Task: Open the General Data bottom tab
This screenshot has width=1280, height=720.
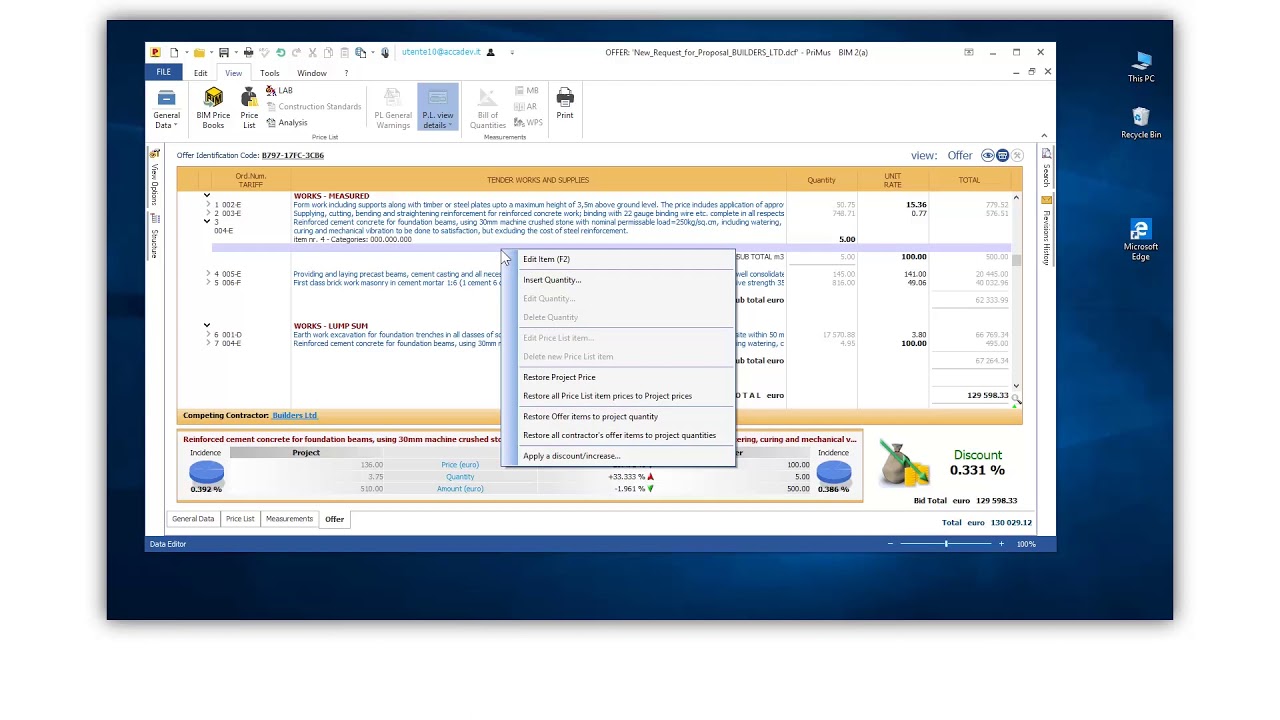Action: [193, 519]
